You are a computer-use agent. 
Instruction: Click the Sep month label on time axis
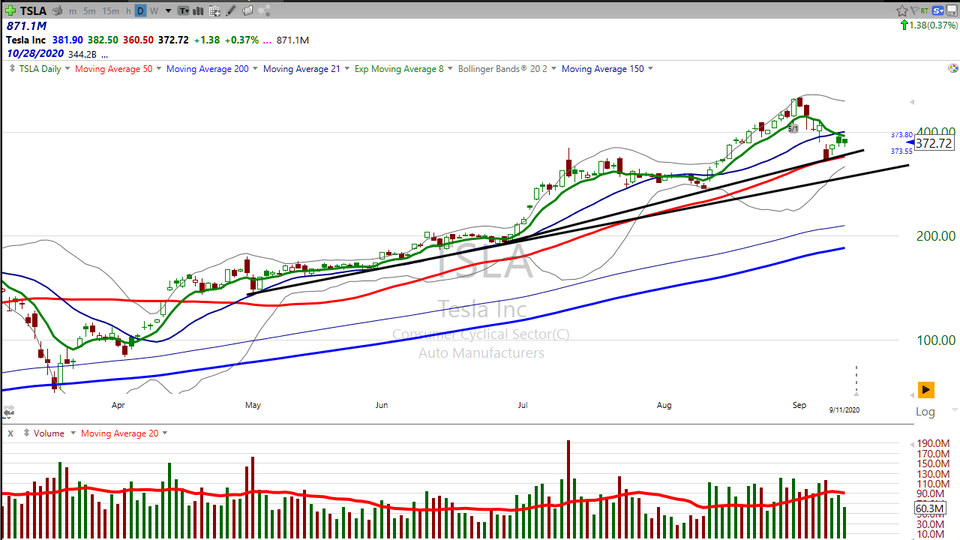pyautogui.click(x=799, y=405)
